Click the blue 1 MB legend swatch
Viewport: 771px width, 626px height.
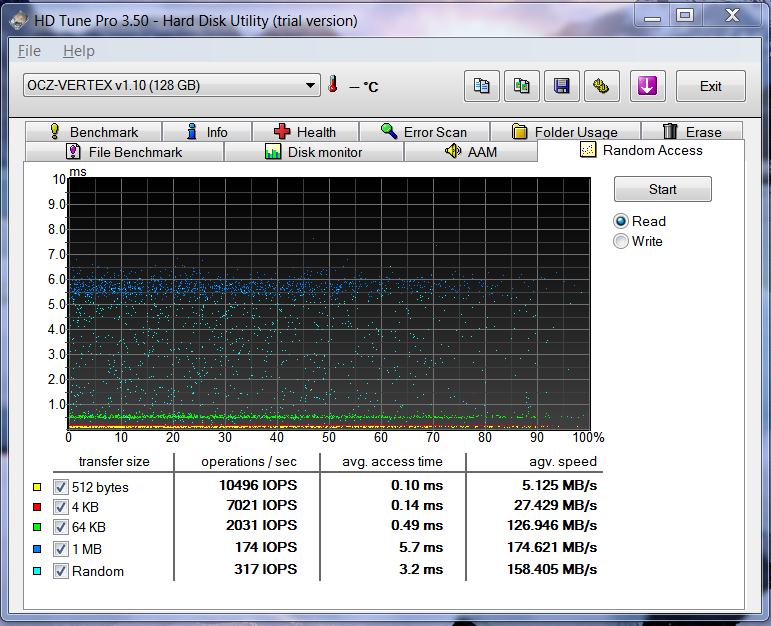coord(38,550)
